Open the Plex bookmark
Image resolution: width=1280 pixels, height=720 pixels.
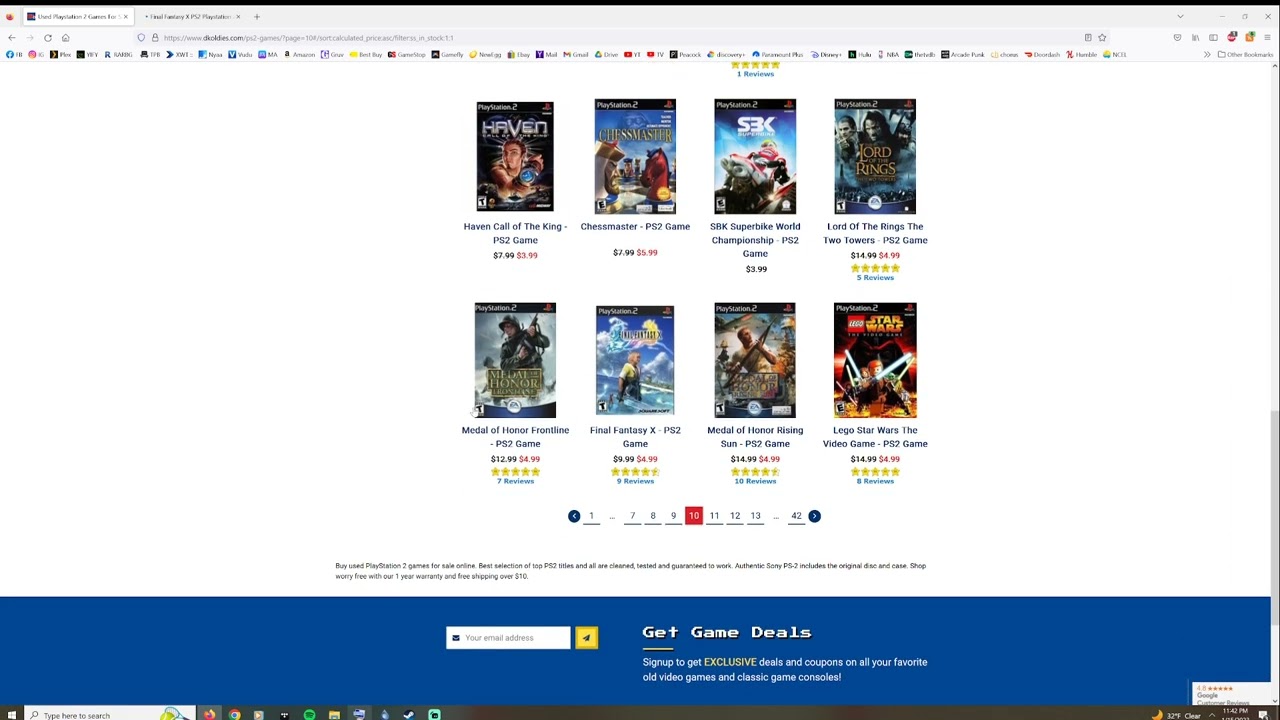[x=61, y=54]
